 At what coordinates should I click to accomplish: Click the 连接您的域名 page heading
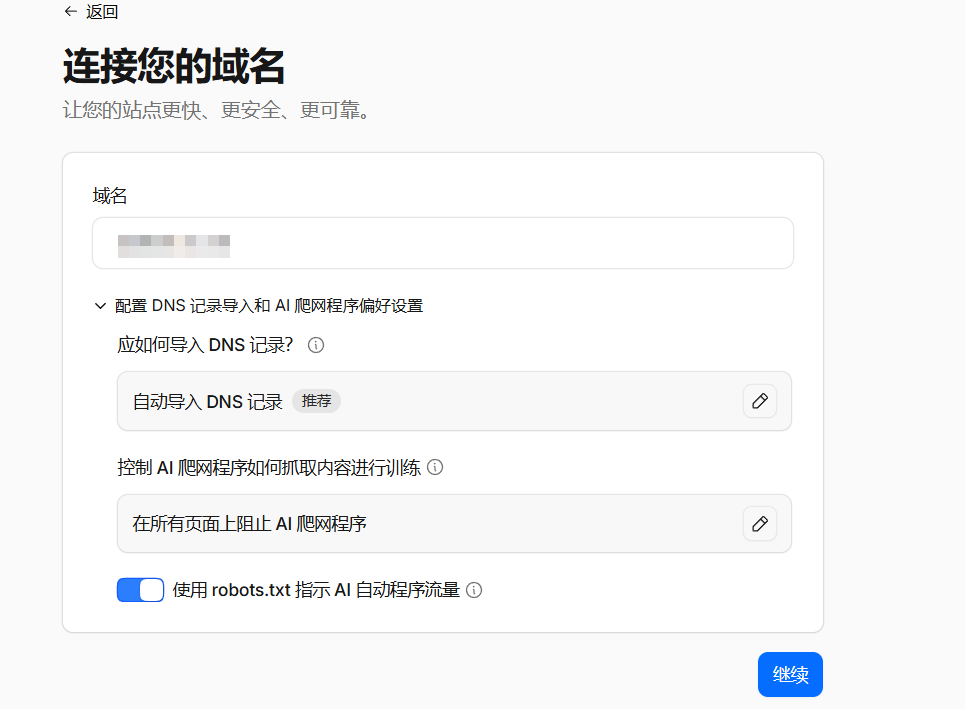tap(174, 66)
